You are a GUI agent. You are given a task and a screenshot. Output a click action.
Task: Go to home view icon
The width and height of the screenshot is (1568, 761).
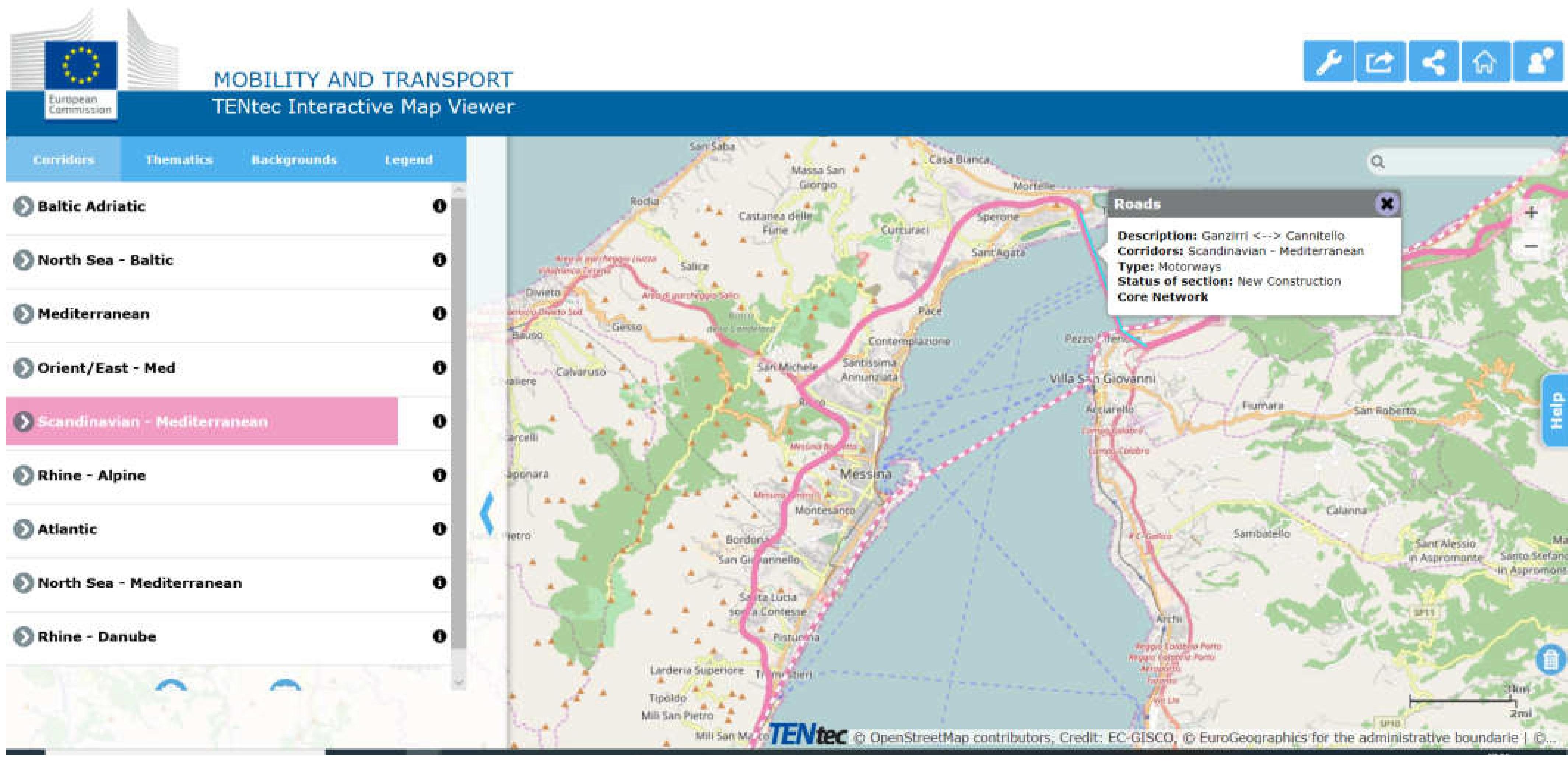pos(1485,62)
